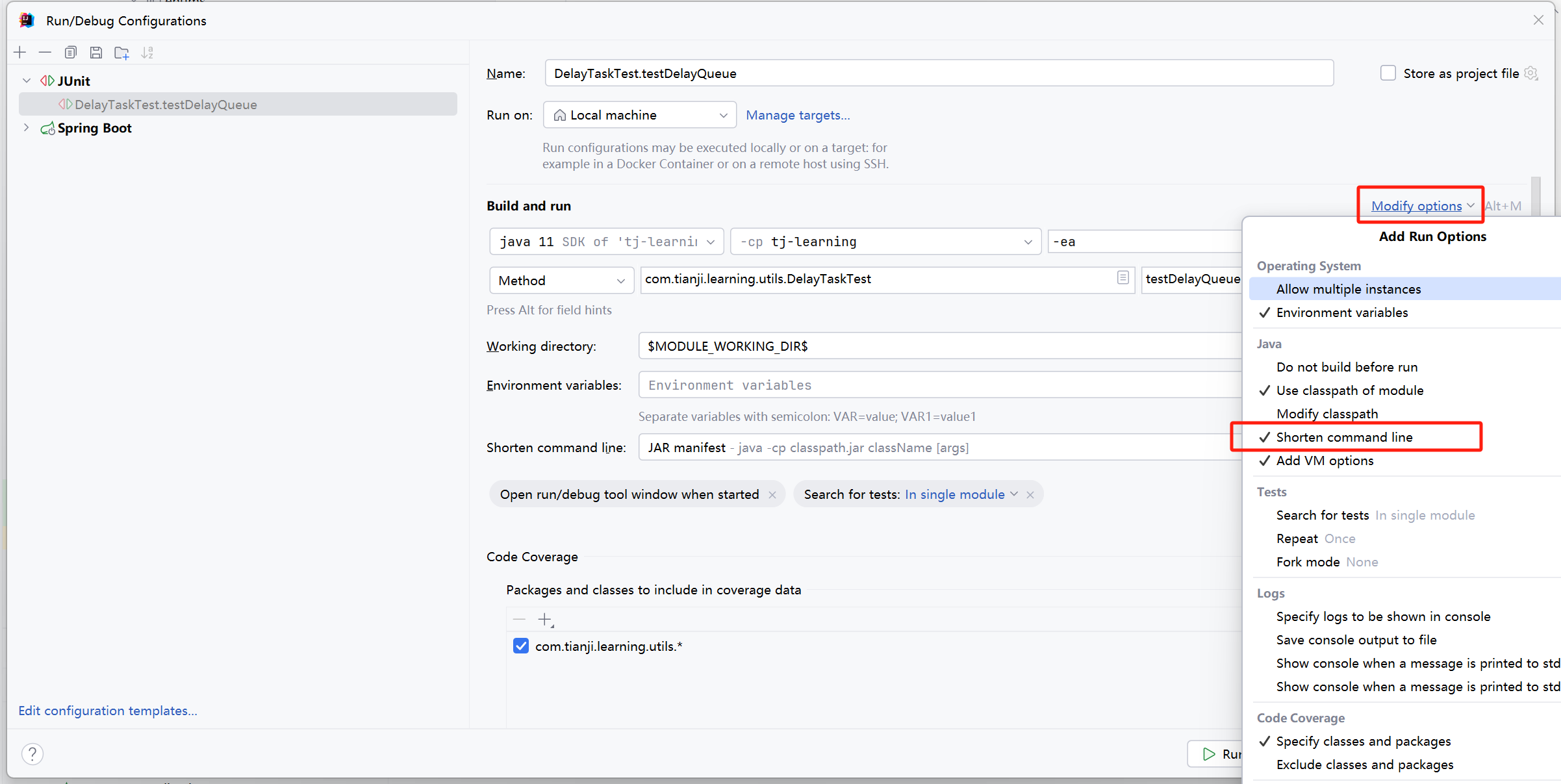Toggle Shorten command line menu option

coord(1344,437)
